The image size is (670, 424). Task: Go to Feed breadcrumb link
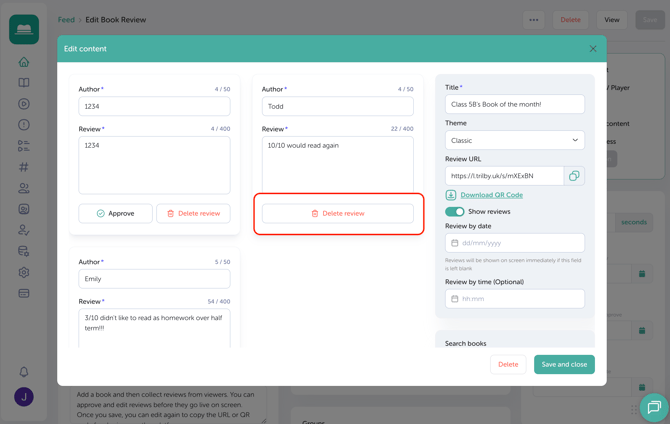pos(66,20)
